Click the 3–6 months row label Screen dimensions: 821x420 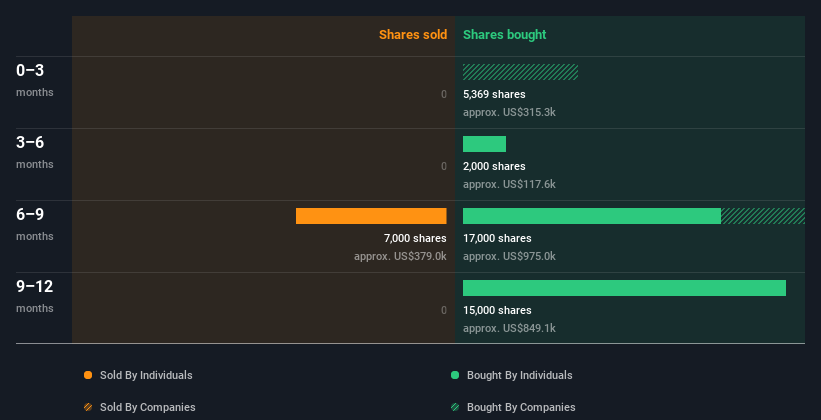tap(35, 152)
